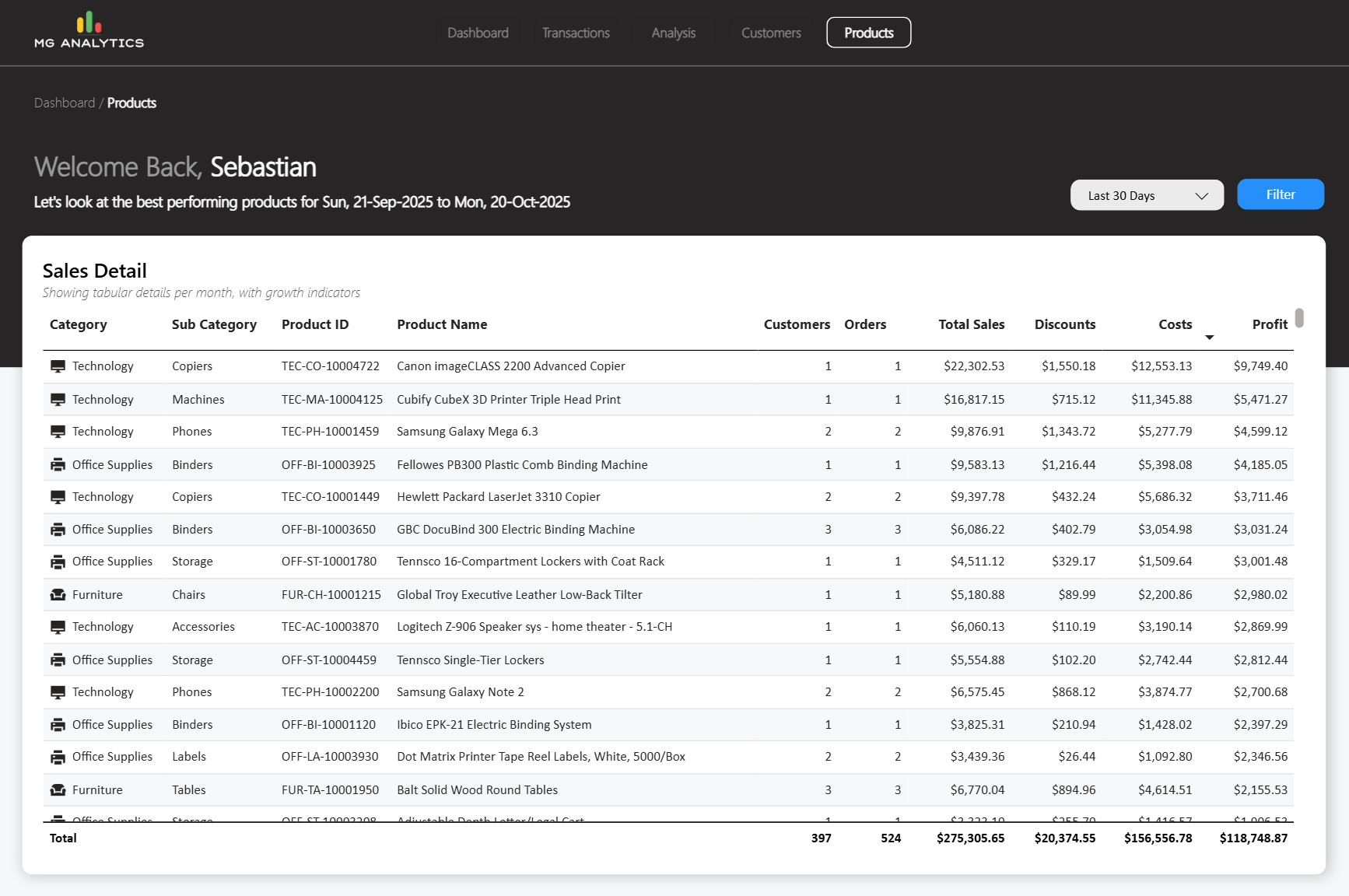This screenshot has width=1349, height=896.
Task: Sort table by Total Sales header
Action: click(971, 324)
